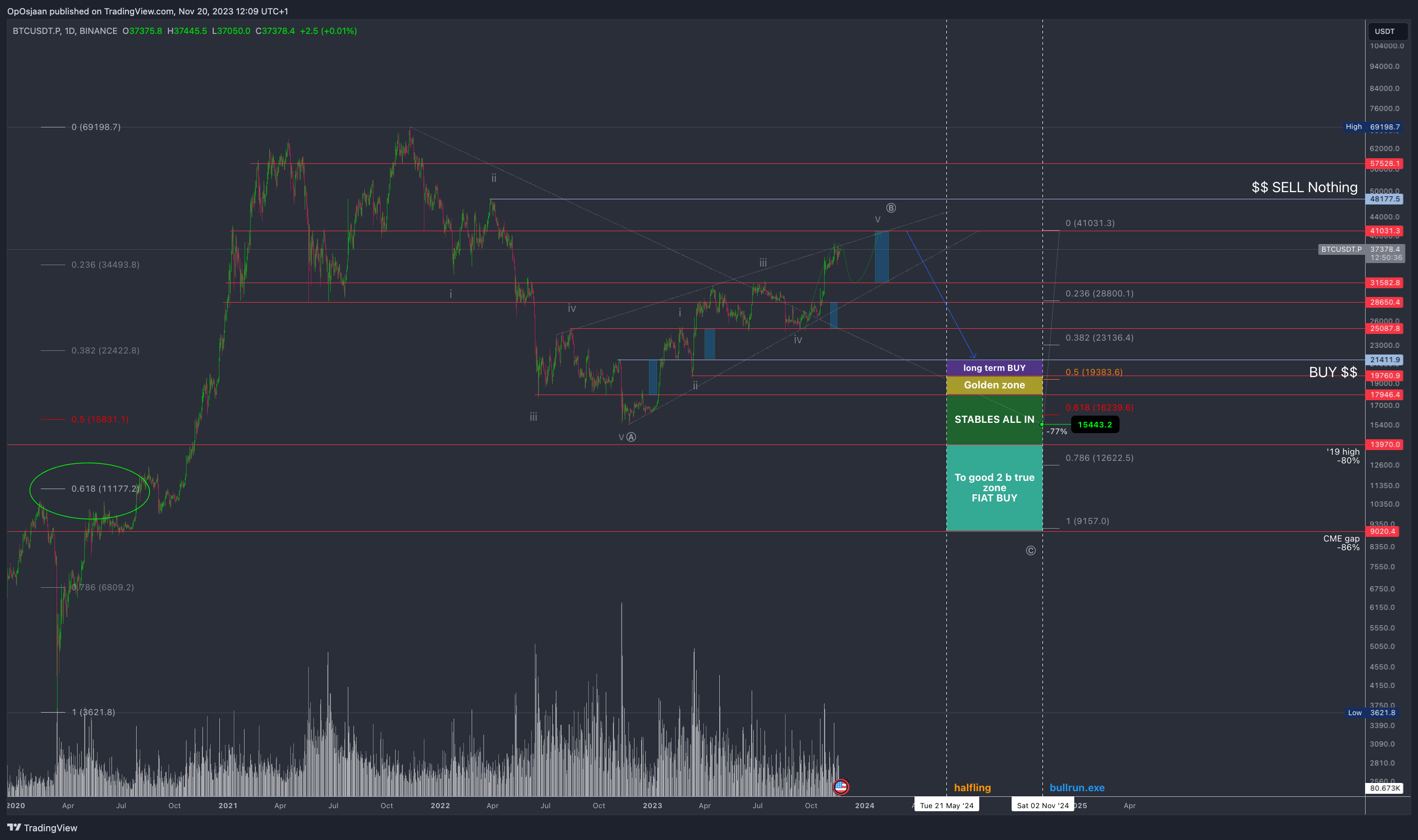Click the -77% label
Viewport: 1418px width, 840px height.
click(1057, 432)
